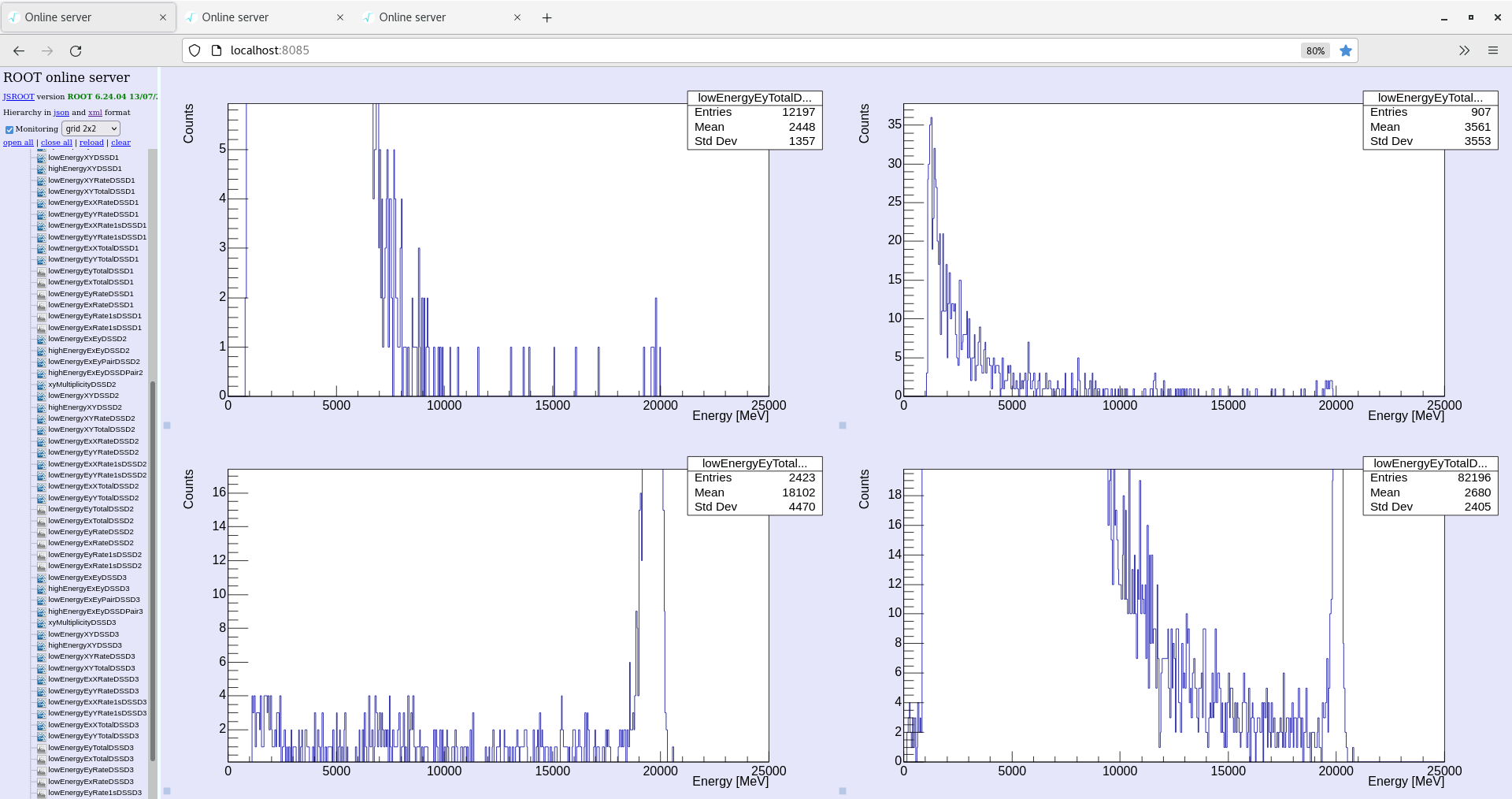Viewport: 1512px width, 799px height.
Task: Click the 2D histogram icon beside lowEnergyXYDSSD1
Action: coord(41,158)
